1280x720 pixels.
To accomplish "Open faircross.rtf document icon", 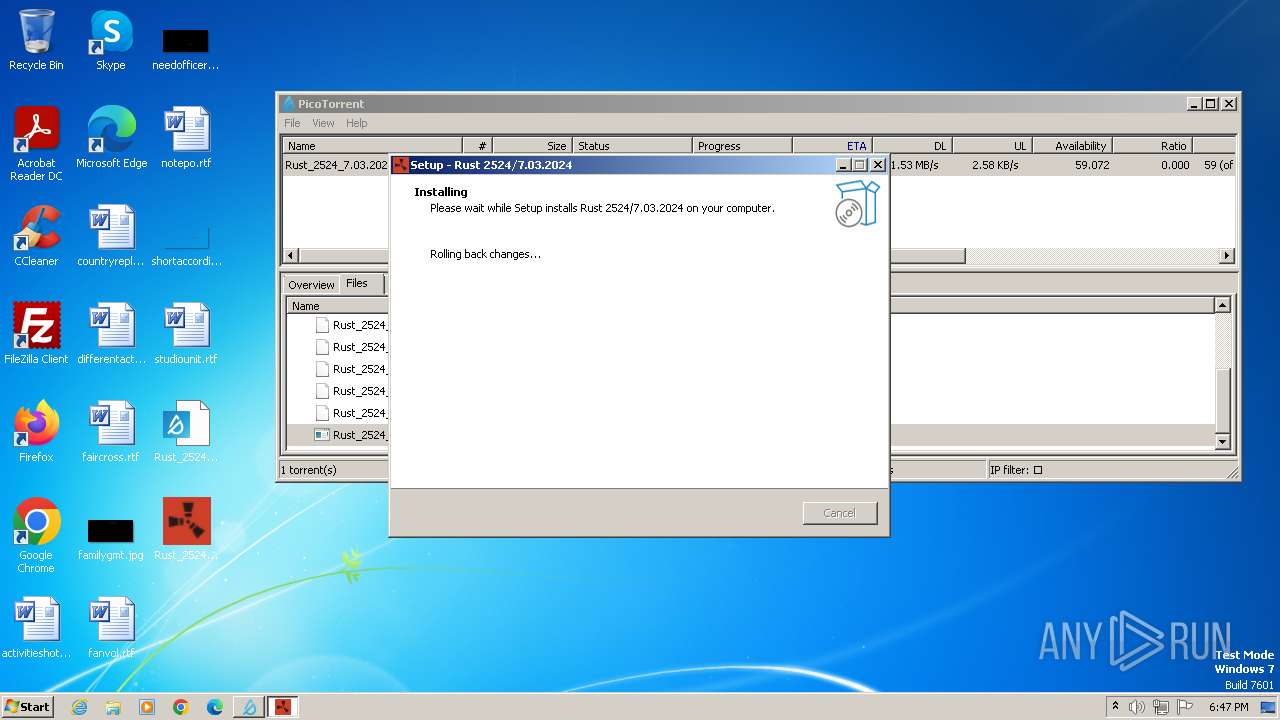I will (x=111, y=432).
